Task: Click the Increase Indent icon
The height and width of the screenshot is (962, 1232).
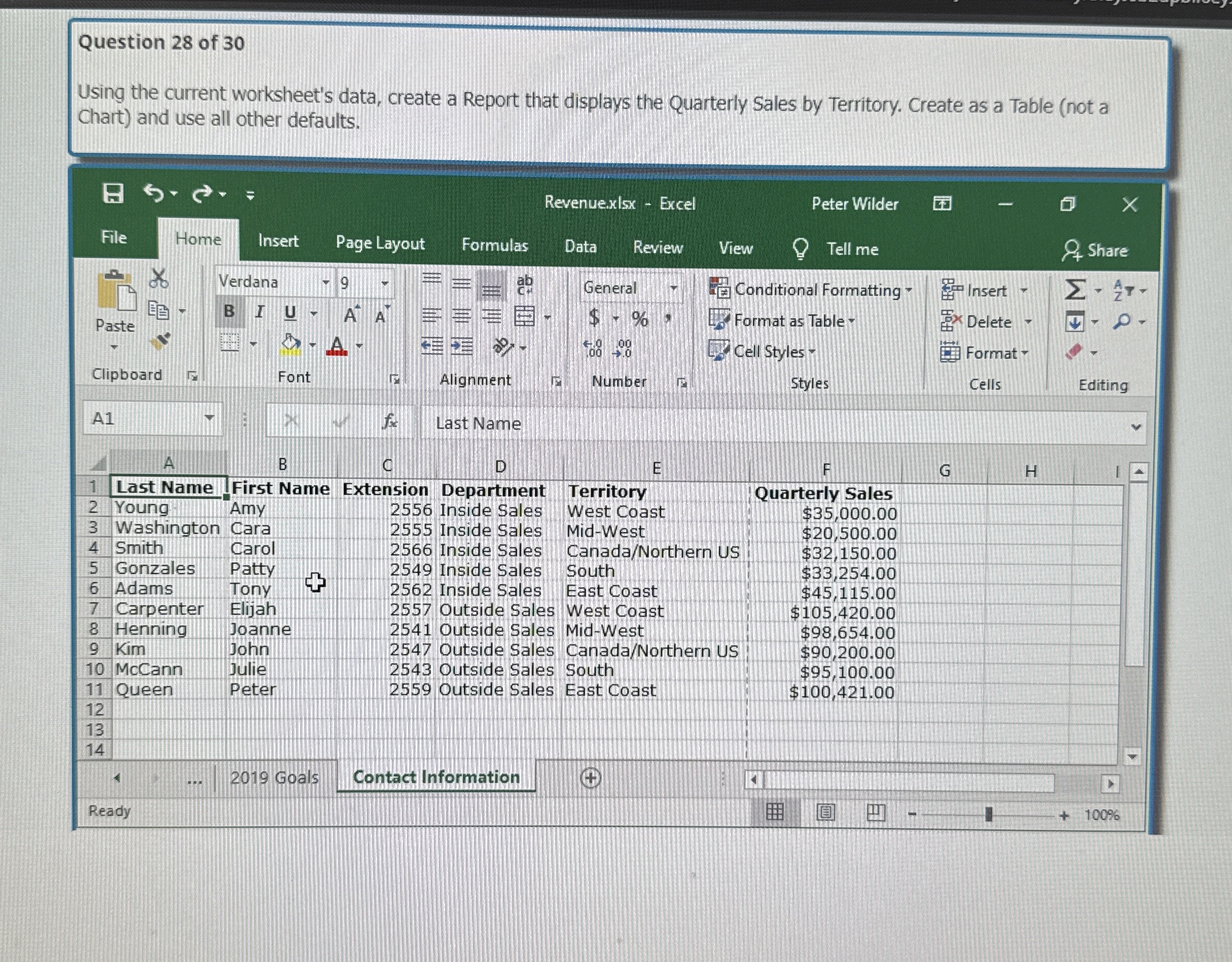Action: (x=463, y=346)
